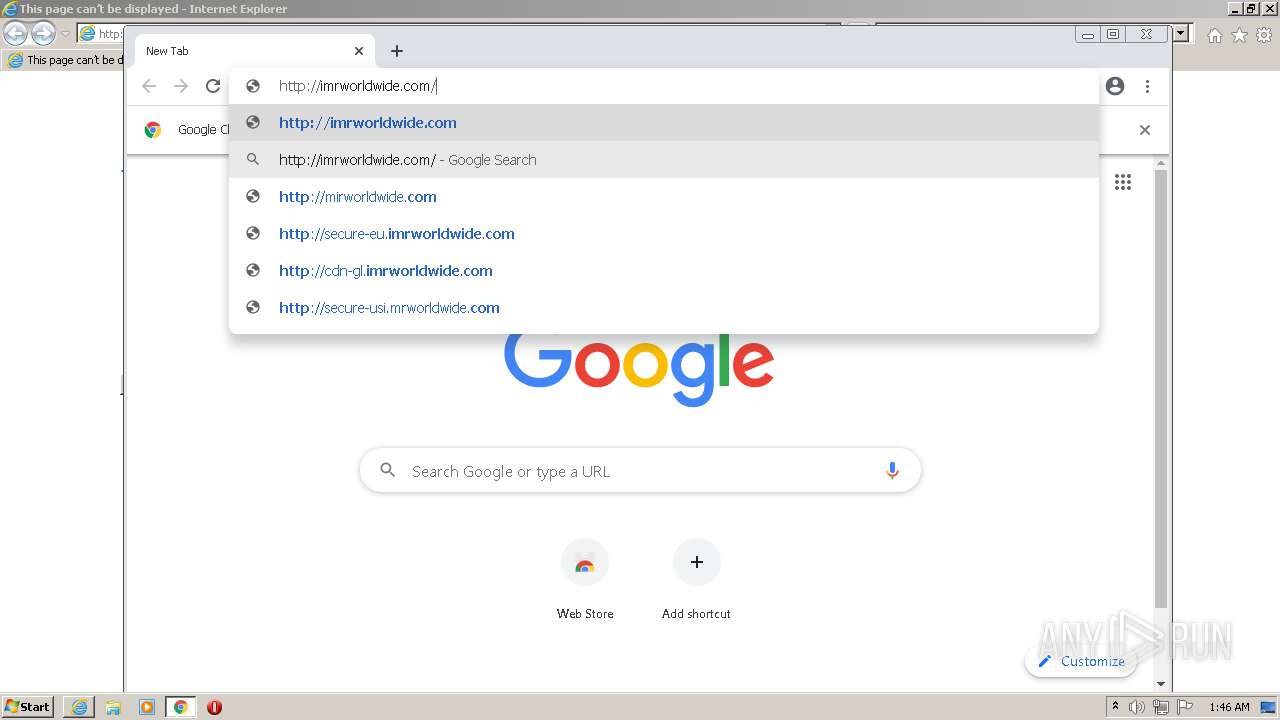Viewport: 1280px width, 720px height.
Task: Click Chrome's Back navigation arrow
Action: coord(149,86)
